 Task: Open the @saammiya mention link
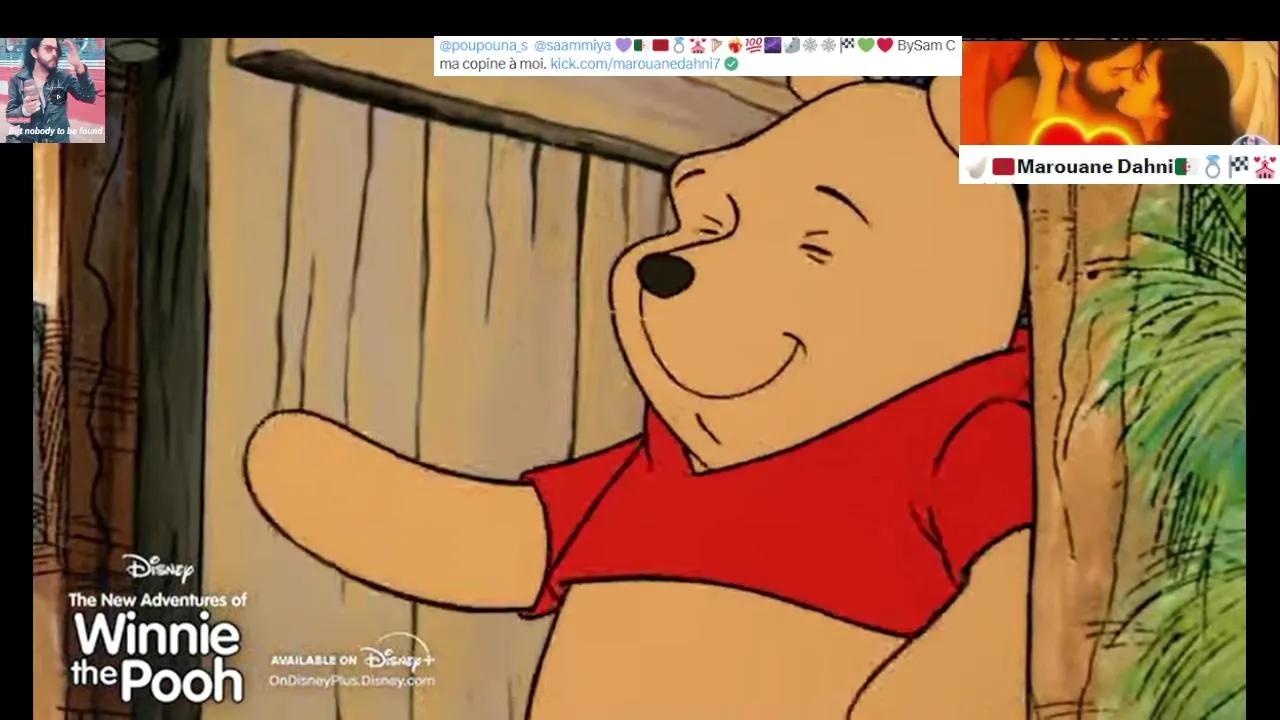point(571,46)
